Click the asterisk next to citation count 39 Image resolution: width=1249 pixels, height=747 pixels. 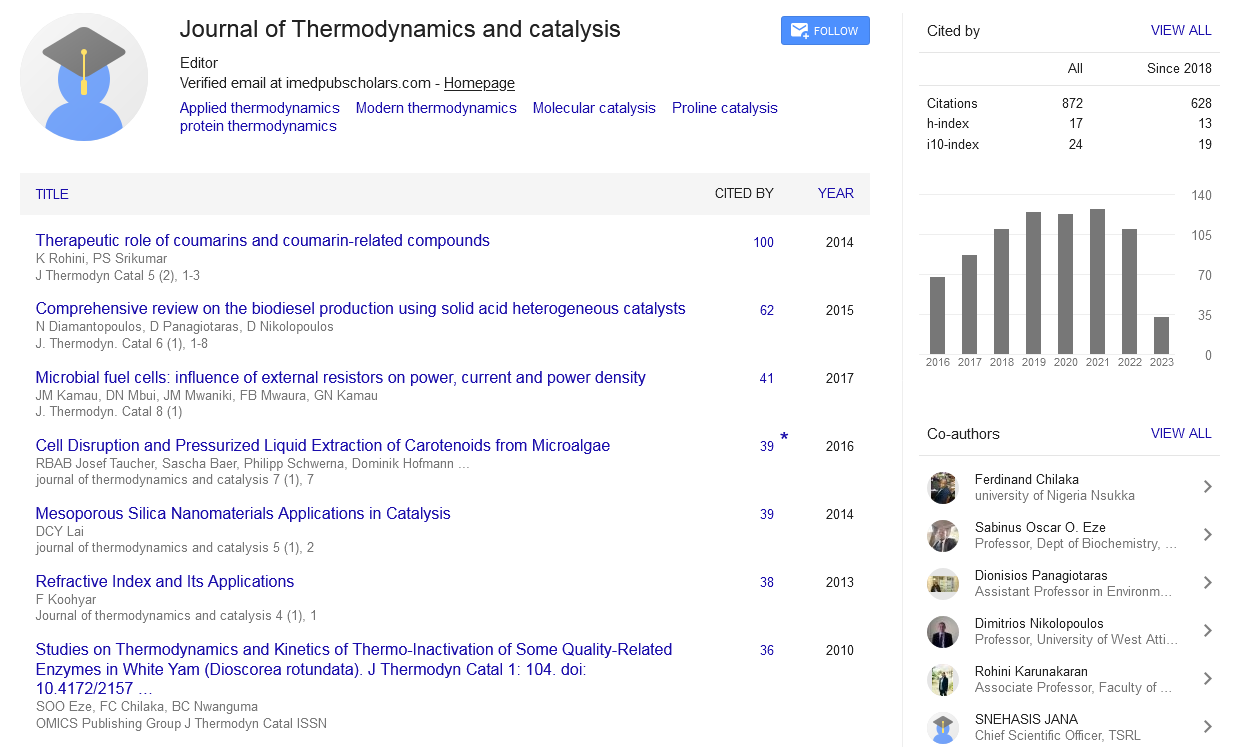click(x=784, y=438)
